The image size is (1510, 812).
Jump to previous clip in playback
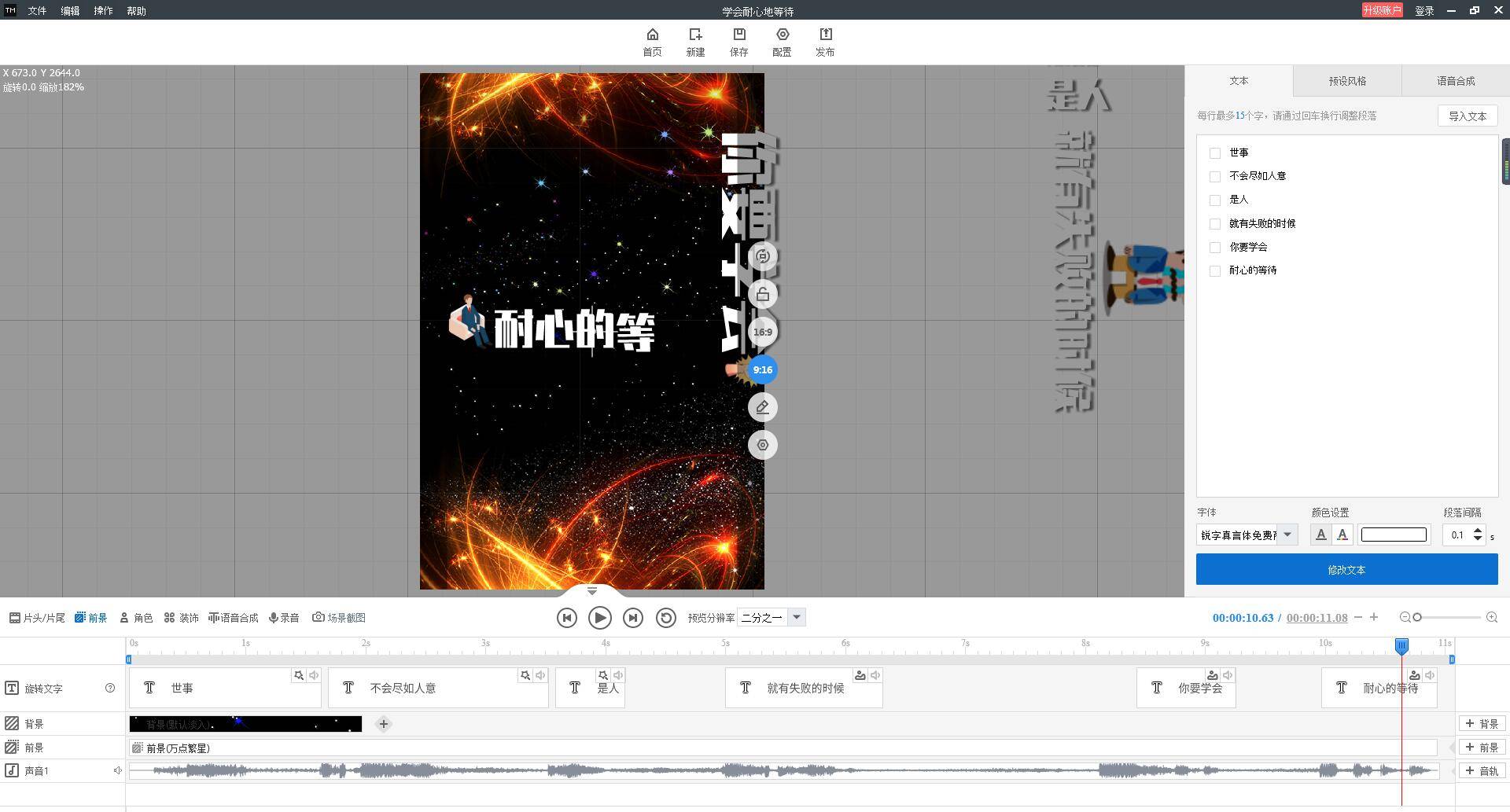(x=566, y=618)
